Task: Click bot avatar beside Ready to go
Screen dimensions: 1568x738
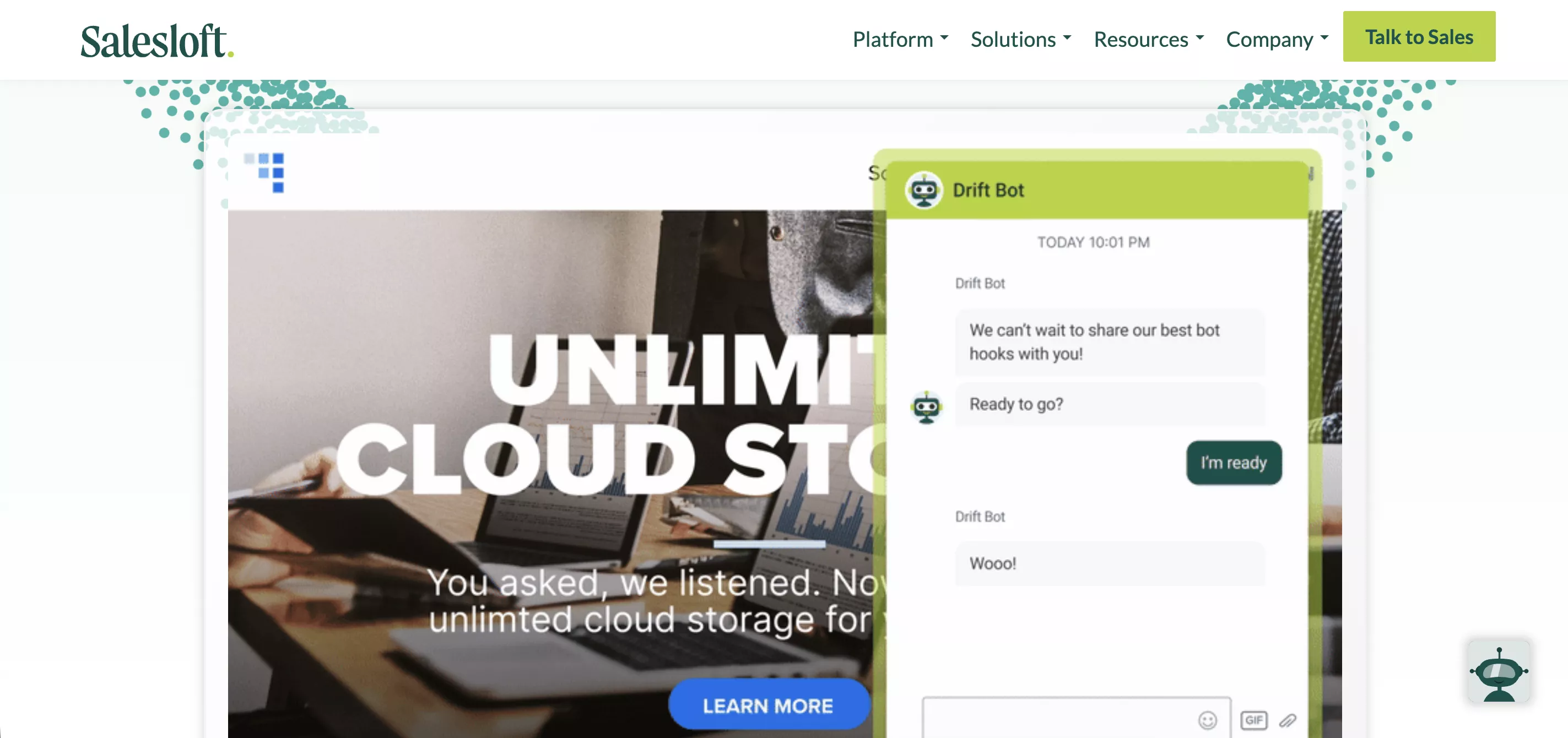Action: [x=926, y=406]
